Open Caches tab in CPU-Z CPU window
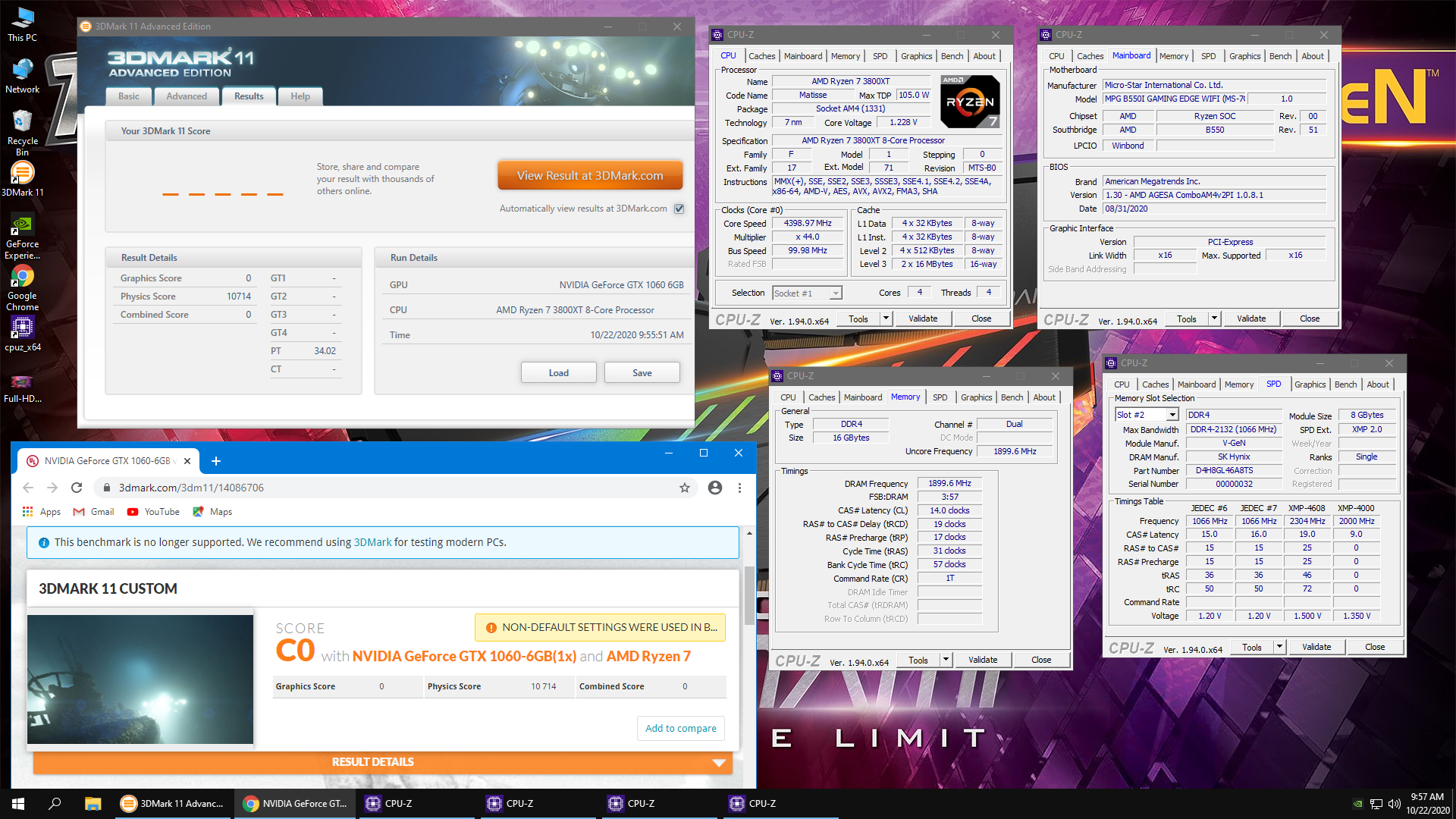Image resolution: width=1456 pixels, height=819 pixels. 761,56
